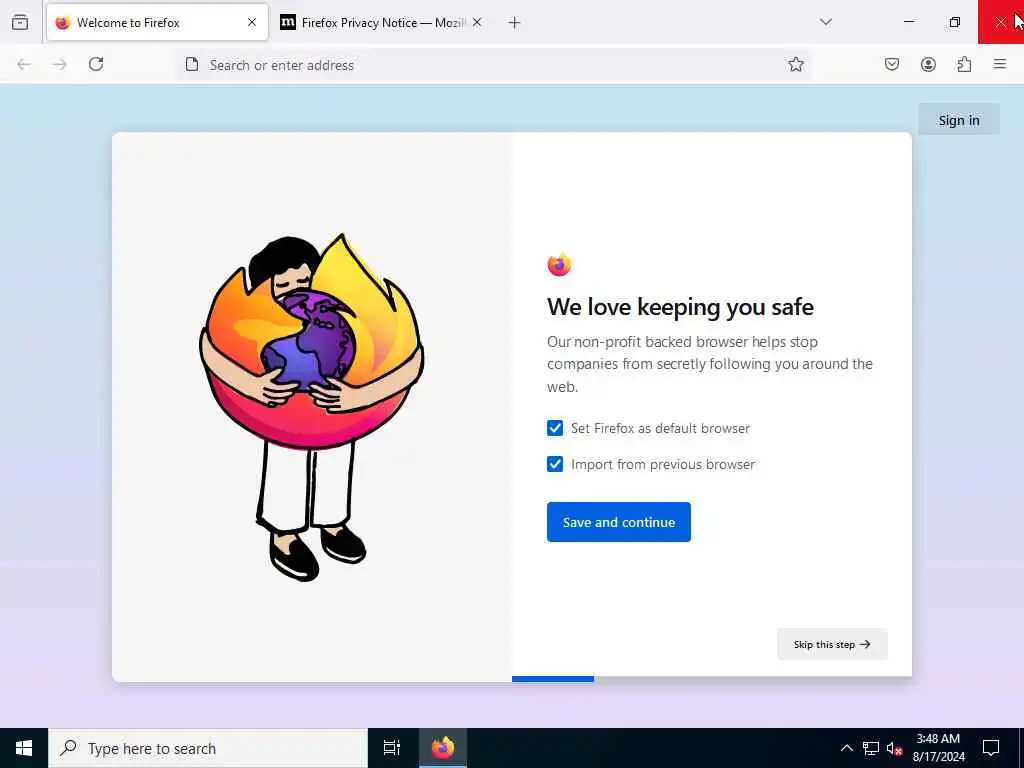The height and width of the screenshot is (768, 1024).
Task: Close the Welcome to Firefox tab
Action: click(x=251, y=22)
